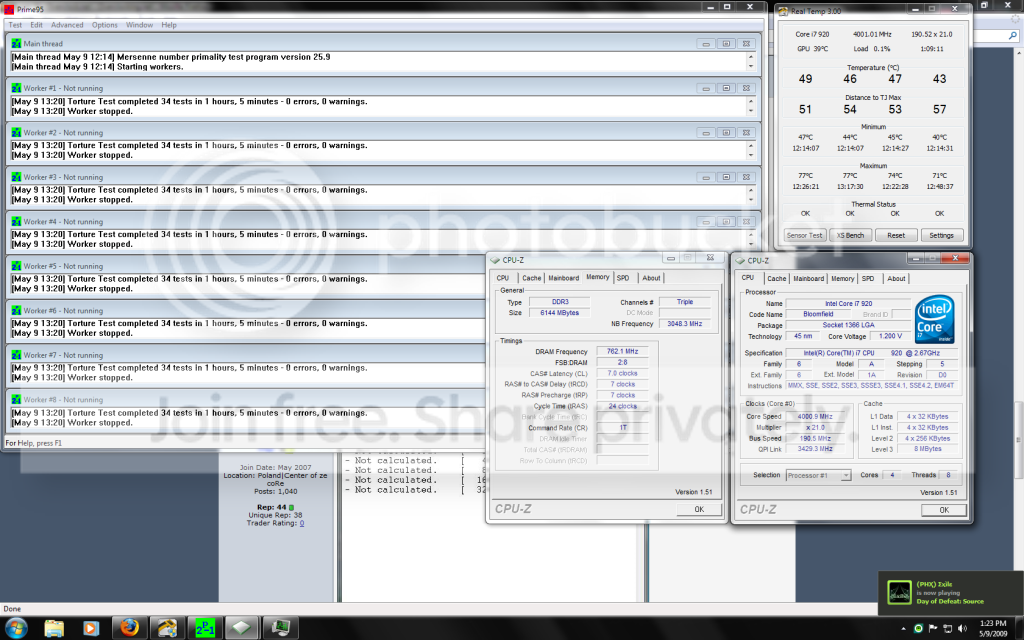Viewport: 1024px width, 640px height.
Task: Open the Help menu in Prime95
Action: coord(169,25)
